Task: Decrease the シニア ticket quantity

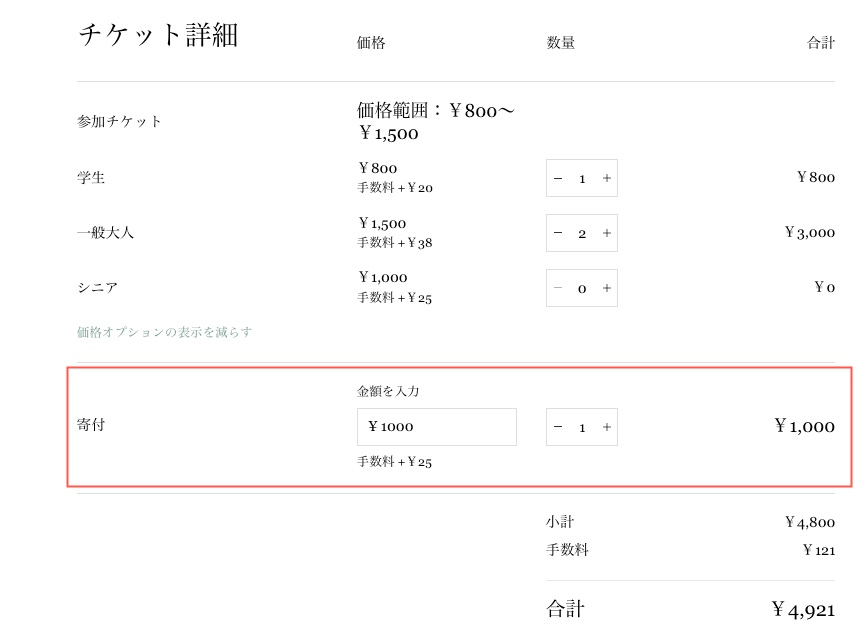Action: pos(558,288)
